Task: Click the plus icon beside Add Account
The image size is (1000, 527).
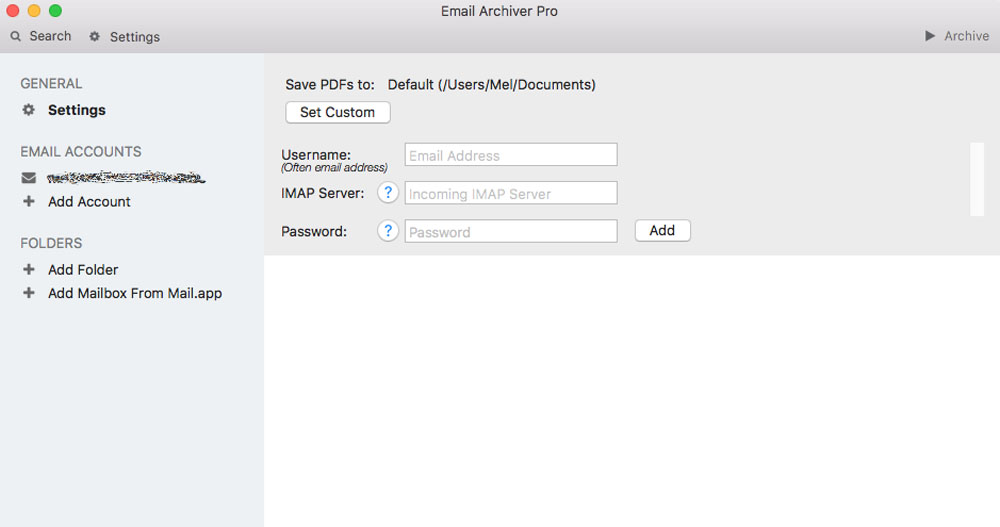Action: (x=29, y=202)
